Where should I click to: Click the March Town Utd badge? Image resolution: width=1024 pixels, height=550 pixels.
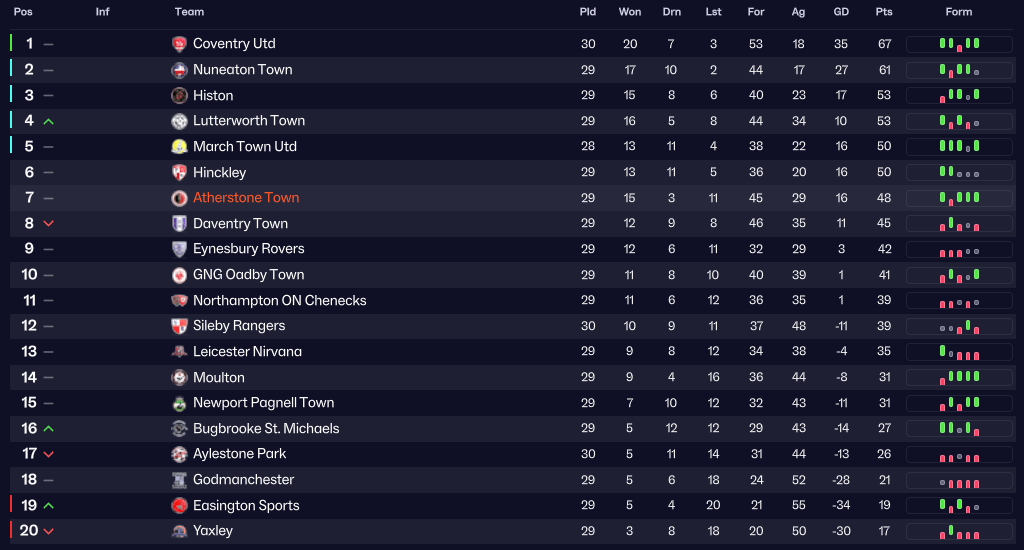click(180, 146)
